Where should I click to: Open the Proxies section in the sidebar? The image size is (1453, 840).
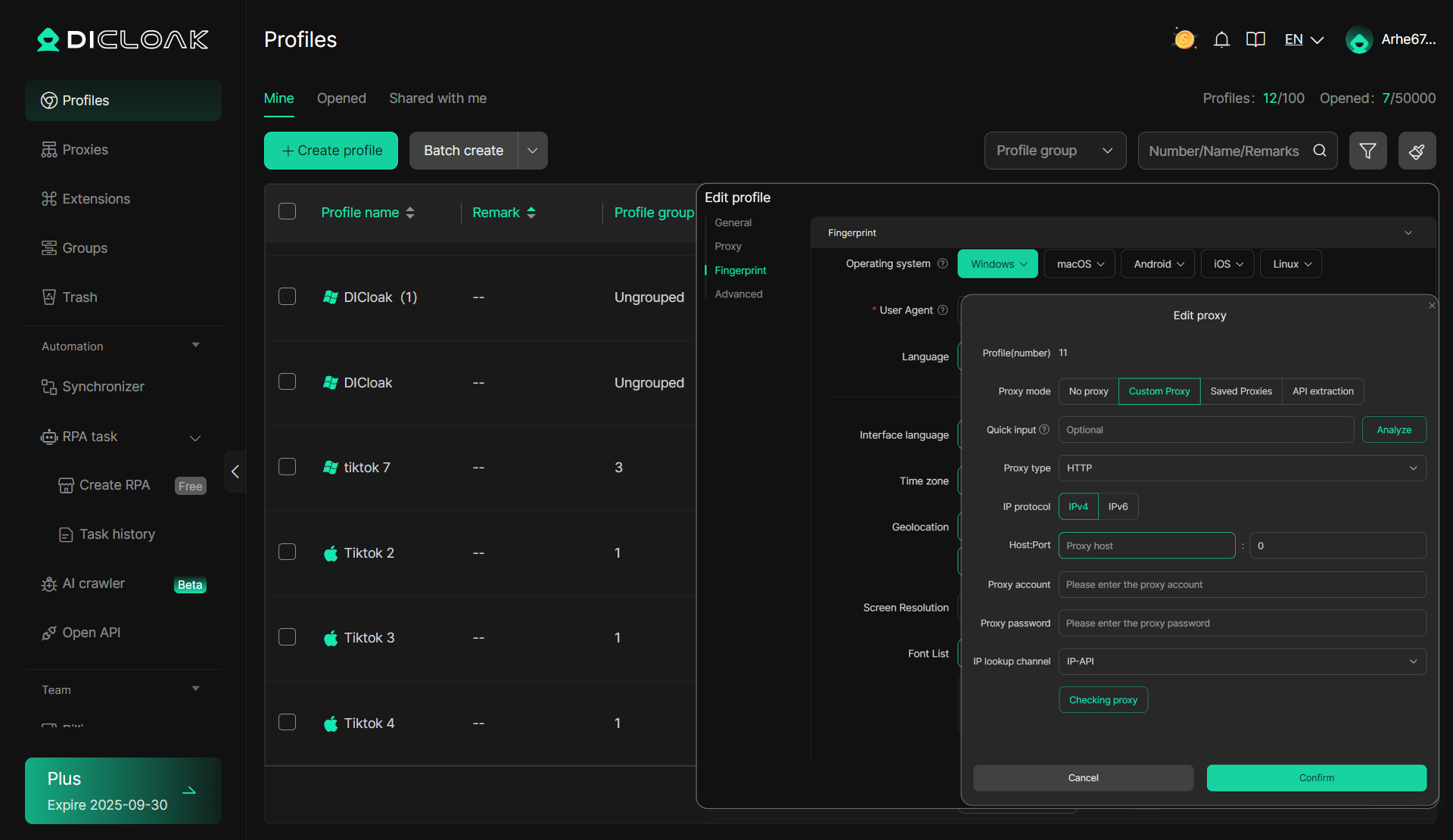84,149
